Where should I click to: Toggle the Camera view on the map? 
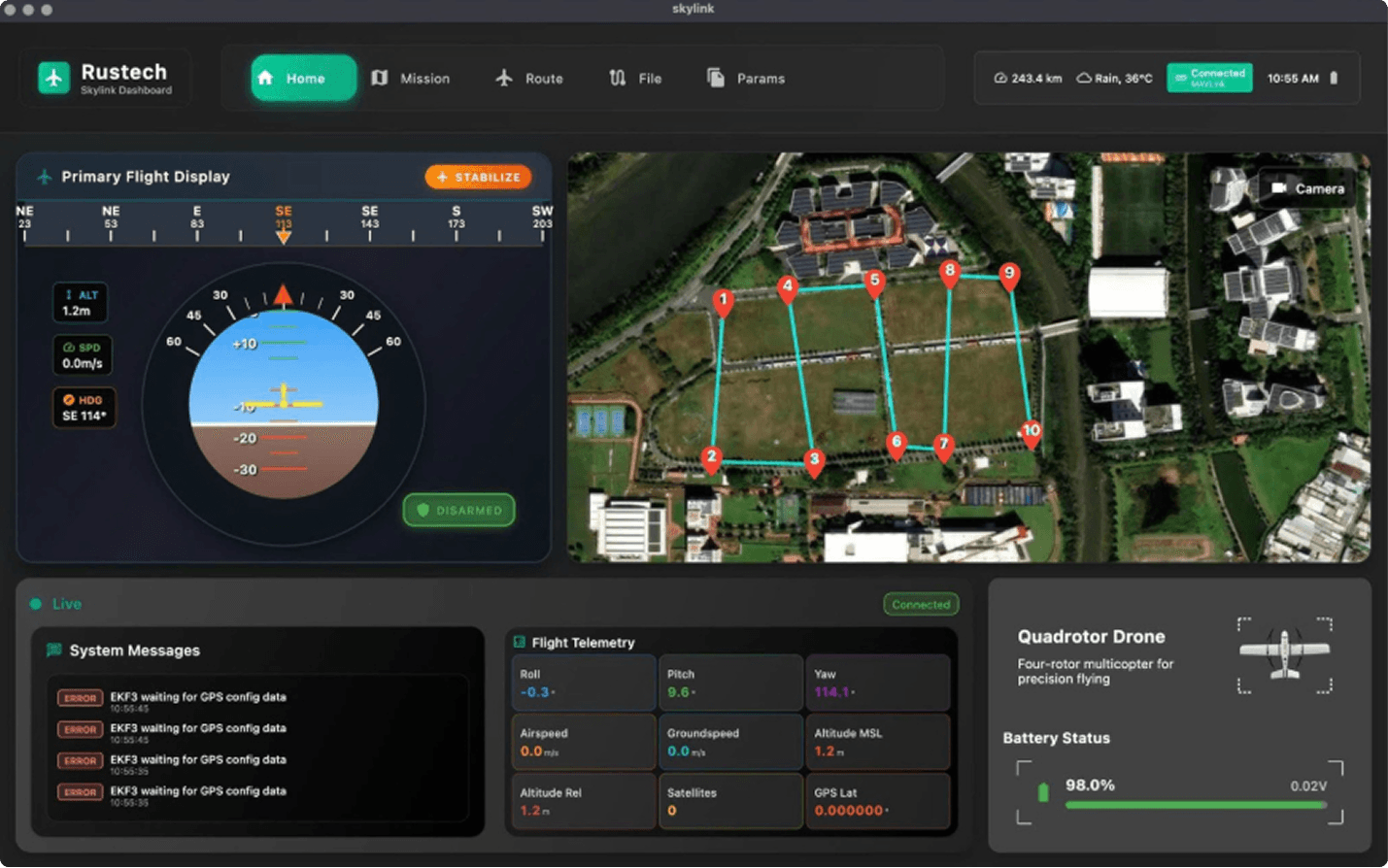click(x=1306, y=187)
